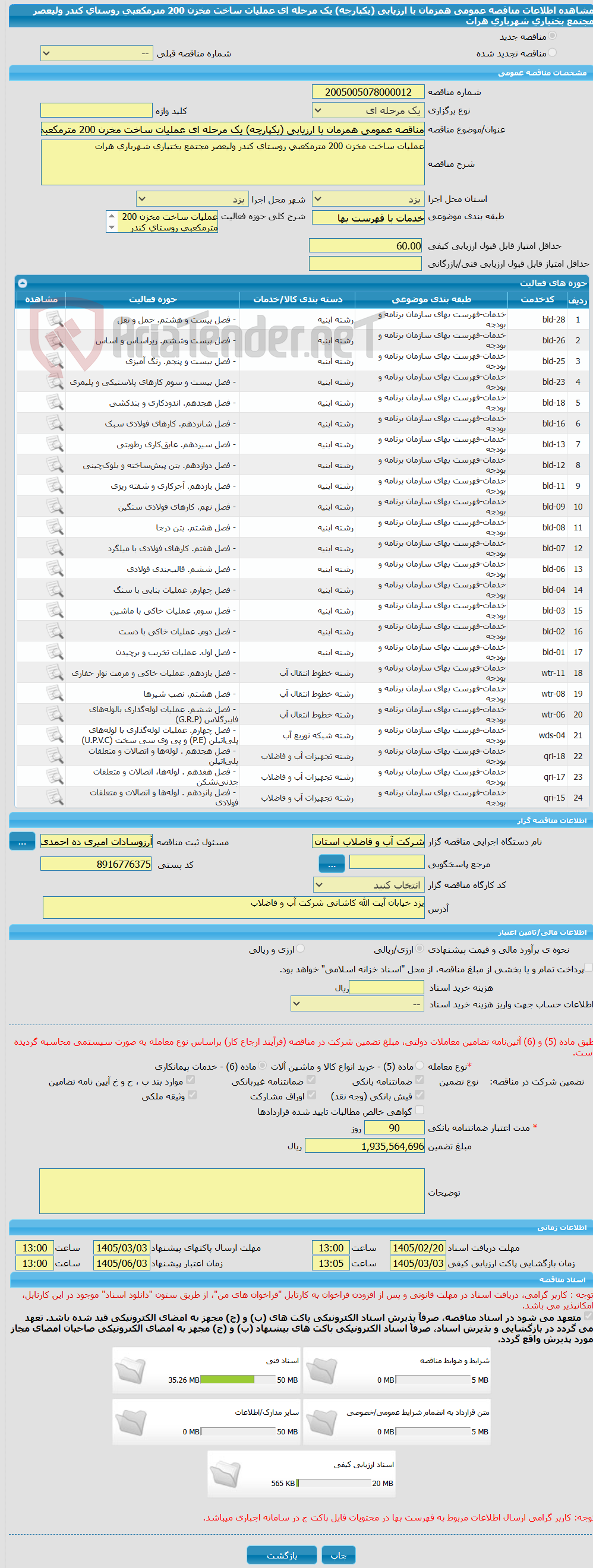
Task: View details icon for row bld-01
Action: pyautogui.click(x=55, y=652)
